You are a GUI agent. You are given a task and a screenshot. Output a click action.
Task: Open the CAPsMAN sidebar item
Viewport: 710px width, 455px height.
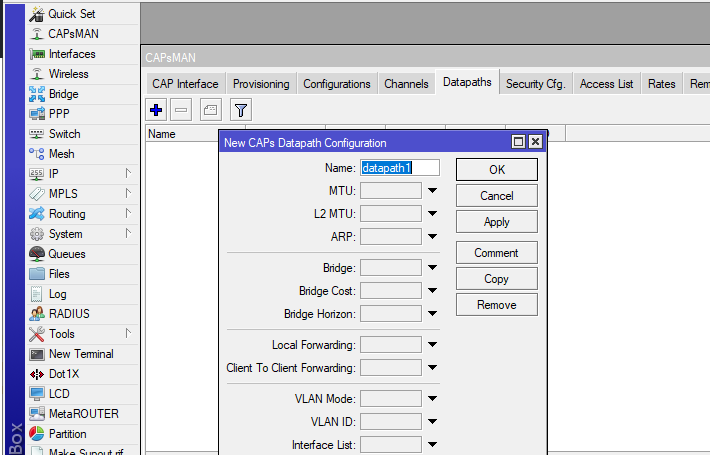(x=73, y=34)
